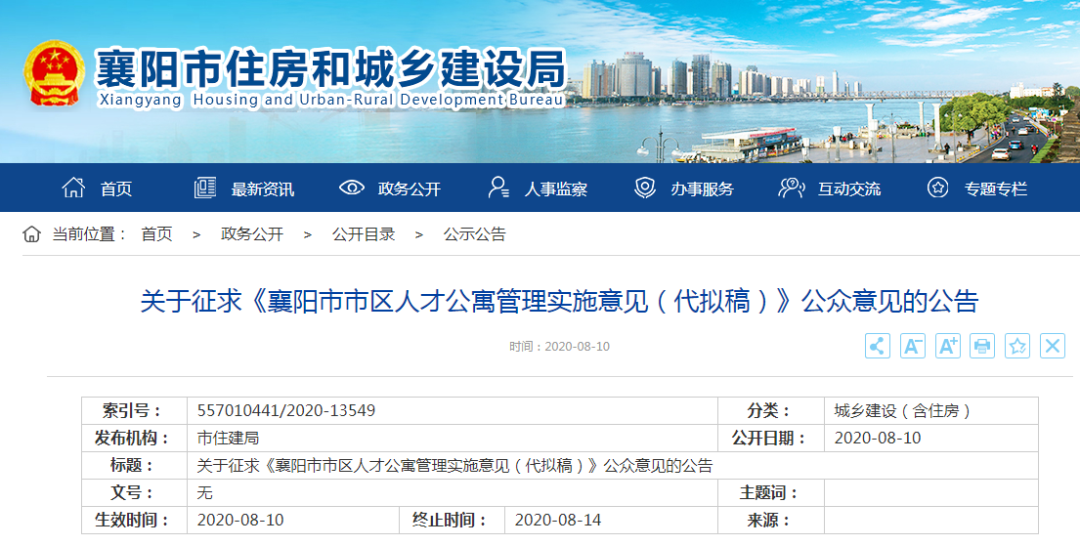This screenshot has width=1080, height=546.
Task: Increase font size with the A+ icon
Action: (948, 346)
